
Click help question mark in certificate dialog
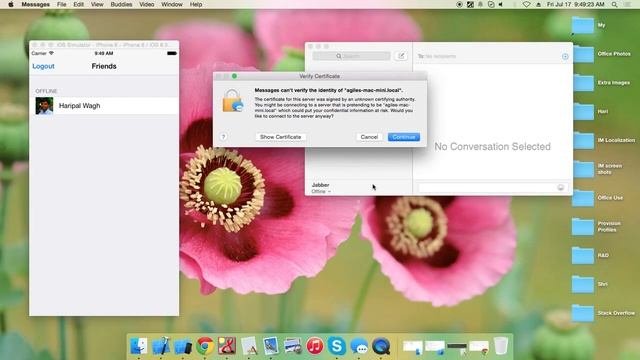[223, 137]
